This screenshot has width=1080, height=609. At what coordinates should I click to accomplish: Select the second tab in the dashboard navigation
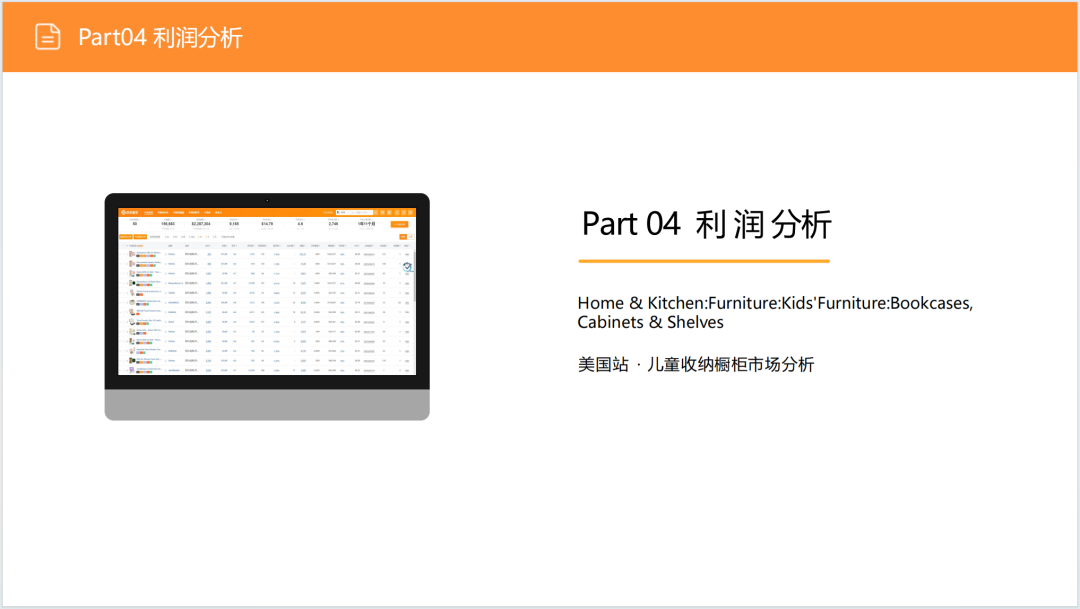click(163, 212)
